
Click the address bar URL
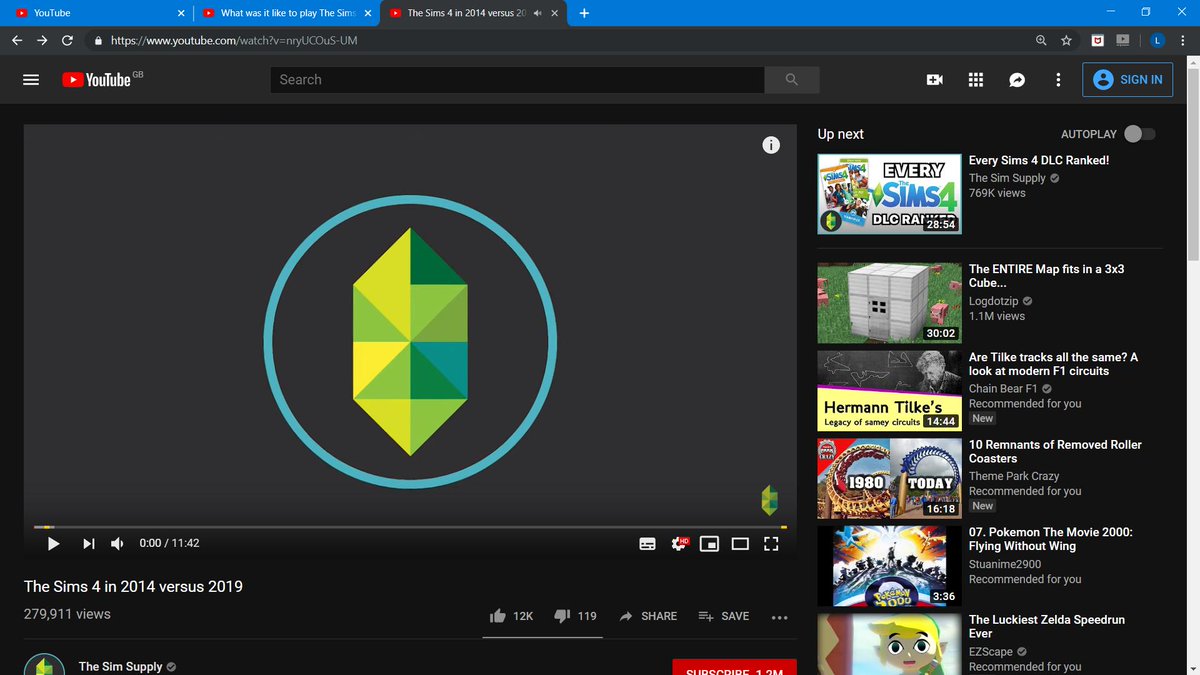coord(234,41)
